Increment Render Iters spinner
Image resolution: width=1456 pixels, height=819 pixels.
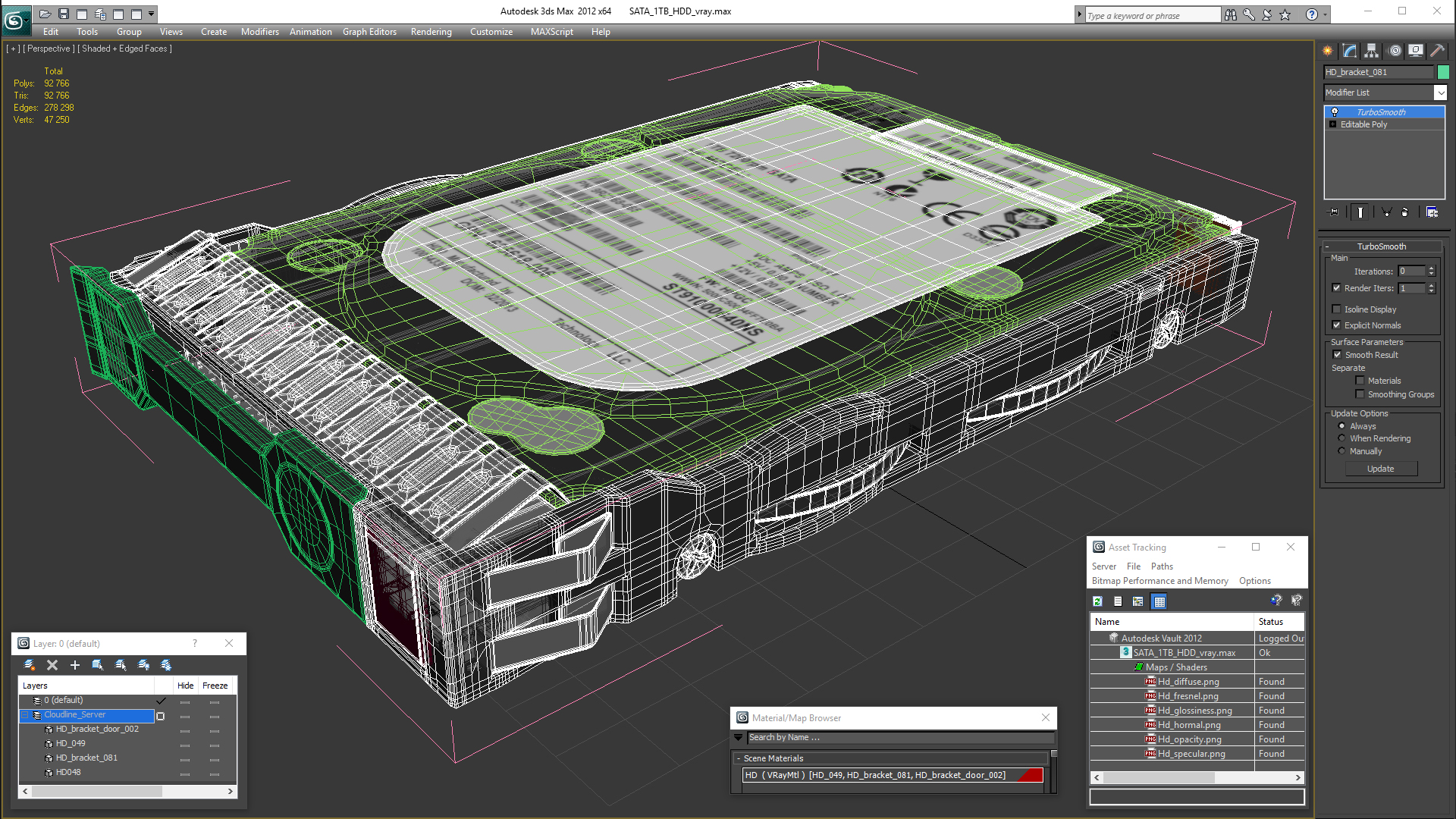pos(1432,285)
